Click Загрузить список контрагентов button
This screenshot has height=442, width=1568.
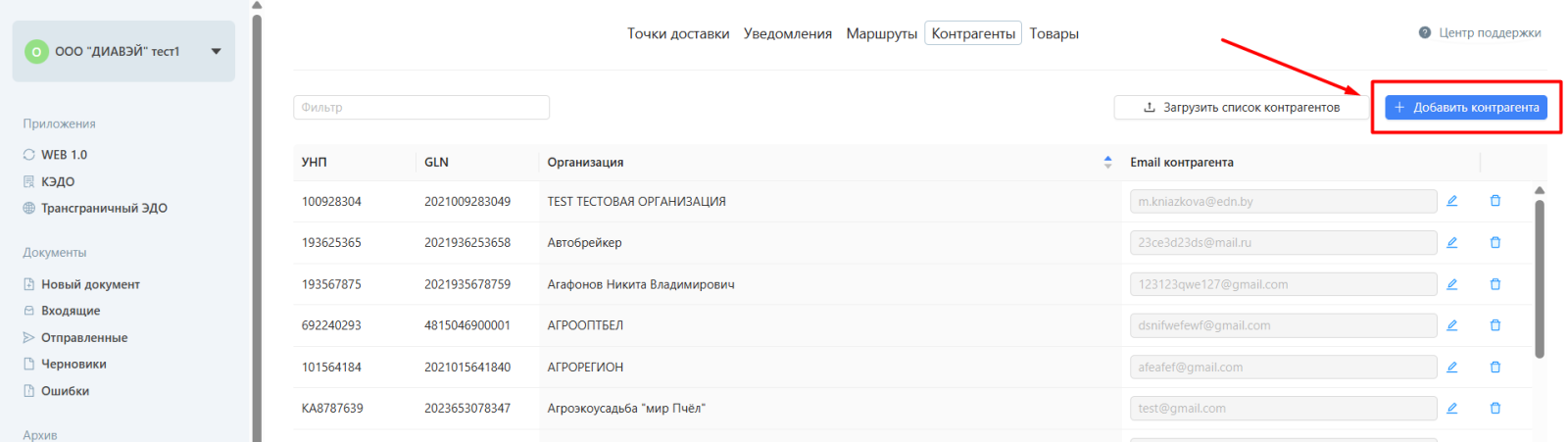pyautogui.click(x=1241, y=108)
